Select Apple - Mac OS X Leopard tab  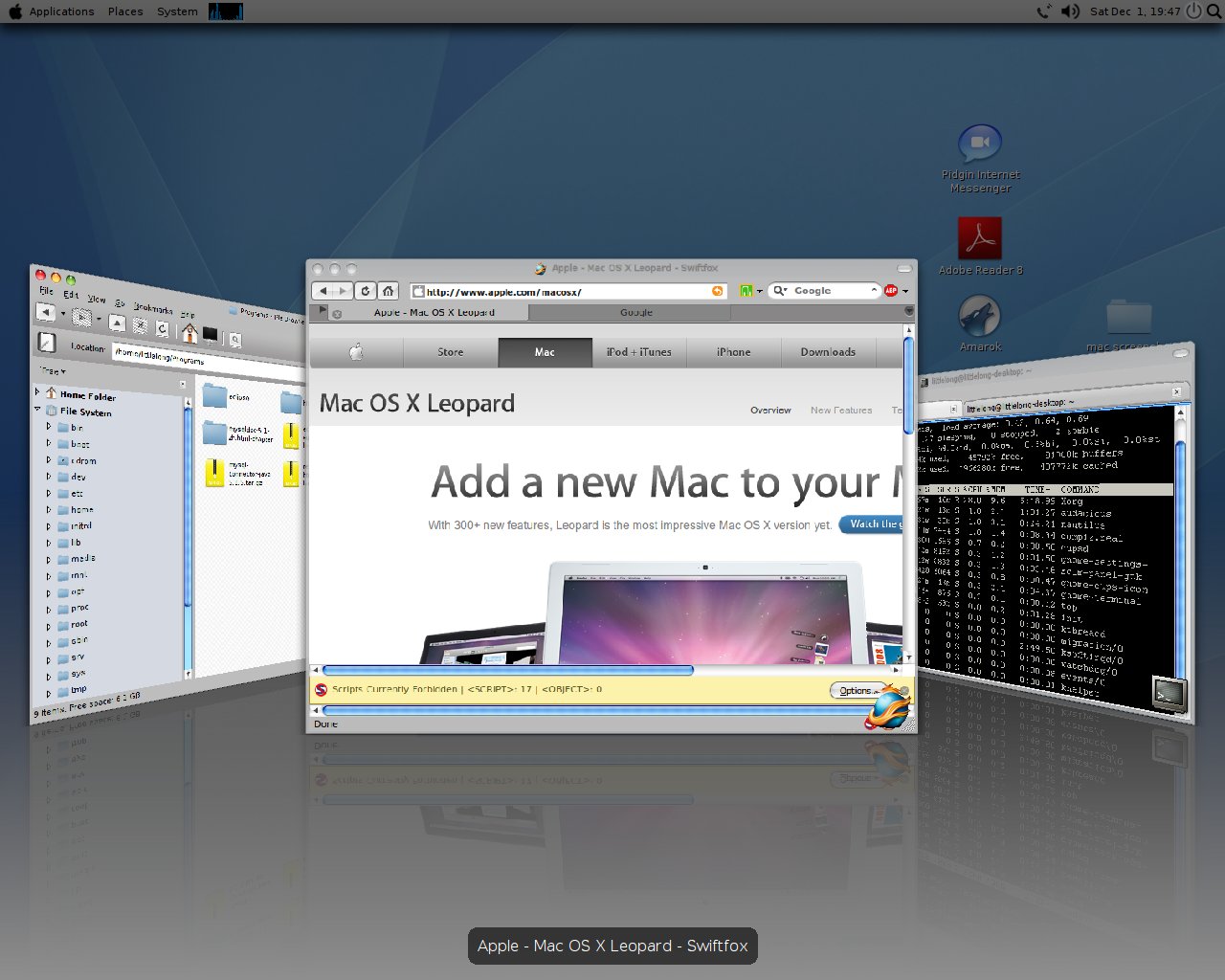pos(434,313)
